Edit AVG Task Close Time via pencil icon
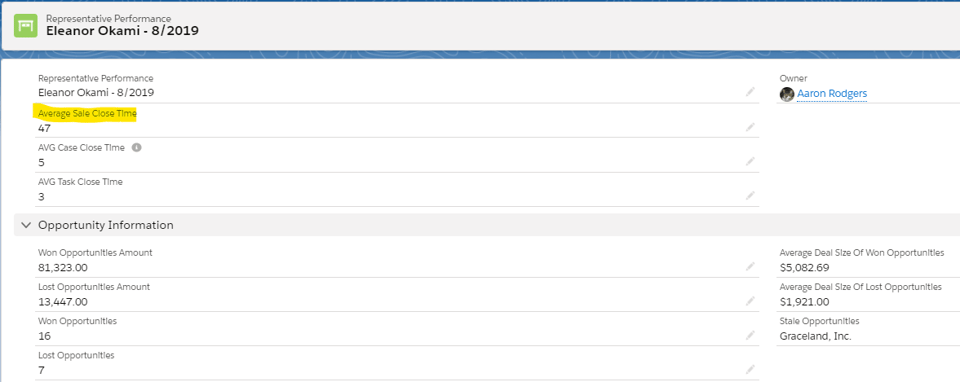960x382 pixels. click(x=750, y=196)
